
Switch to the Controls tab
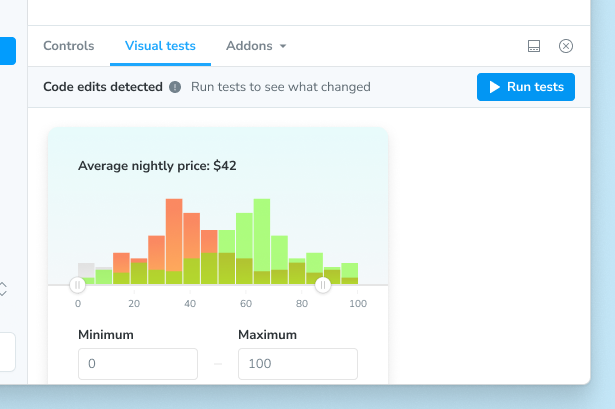68,46
